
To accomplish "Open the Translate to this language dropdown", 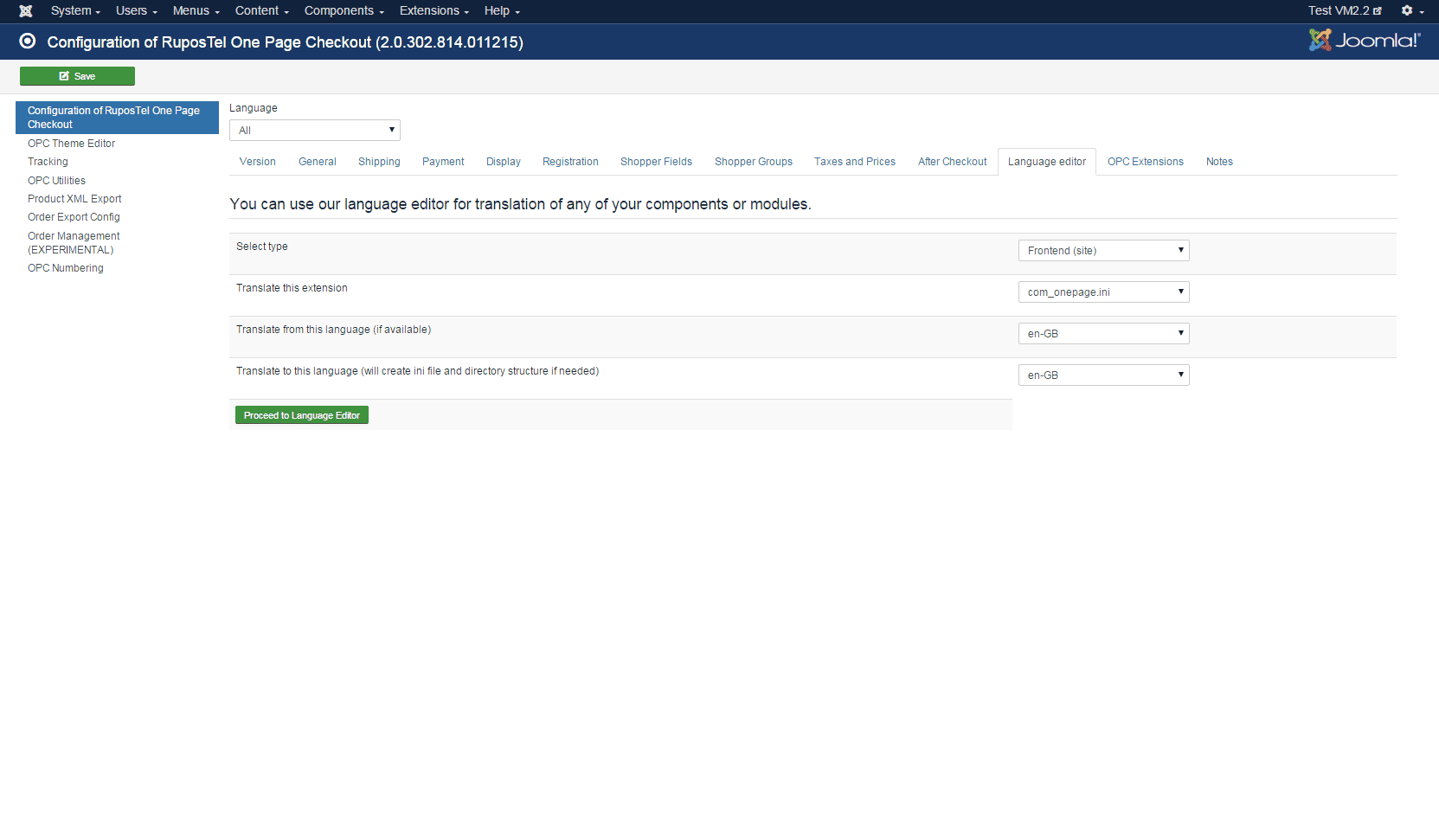I will (x=1104, y=375).
